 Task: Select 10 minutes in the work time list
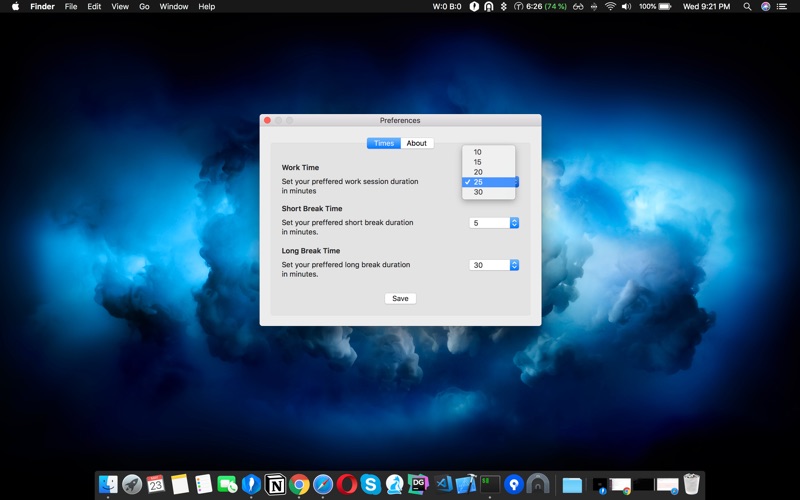coord(488,152)
